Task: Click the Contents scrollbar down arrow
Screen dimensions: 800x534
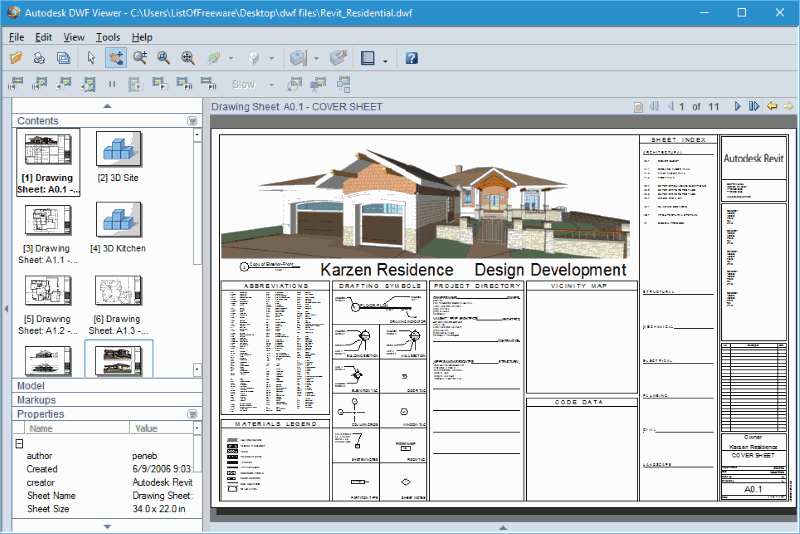Action: click(197, 369)
